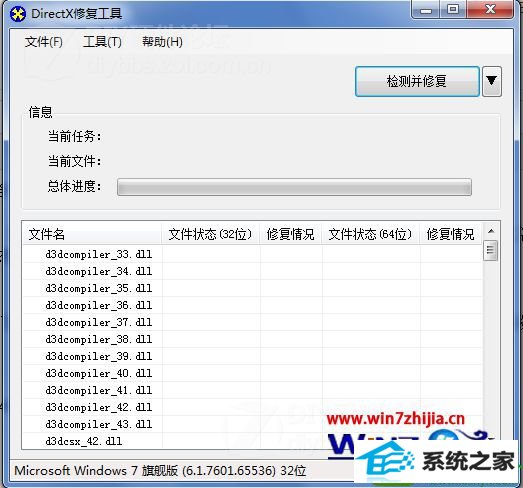
Task: Select row d3dcompiler_37.dll
Action: pyautogui.click(x=252, y=322)
